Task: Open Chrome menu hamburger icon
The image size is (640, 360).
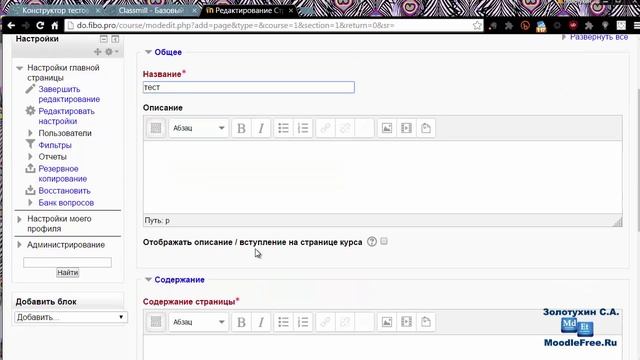Action: tap(636, 26)
